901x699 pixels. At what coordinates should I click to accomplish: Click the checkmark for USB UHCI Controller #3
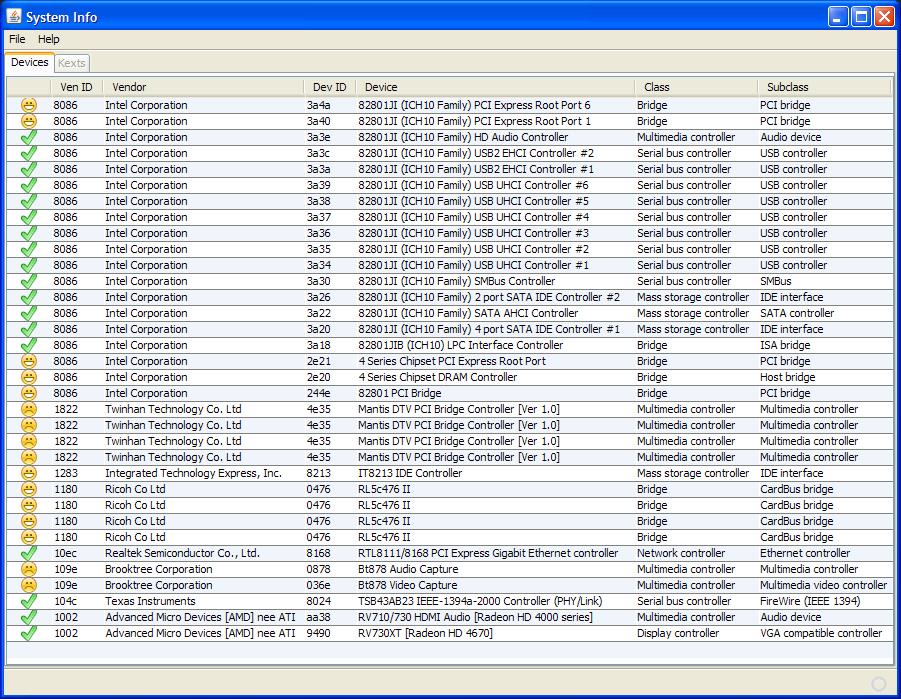[x=29, y=233]
